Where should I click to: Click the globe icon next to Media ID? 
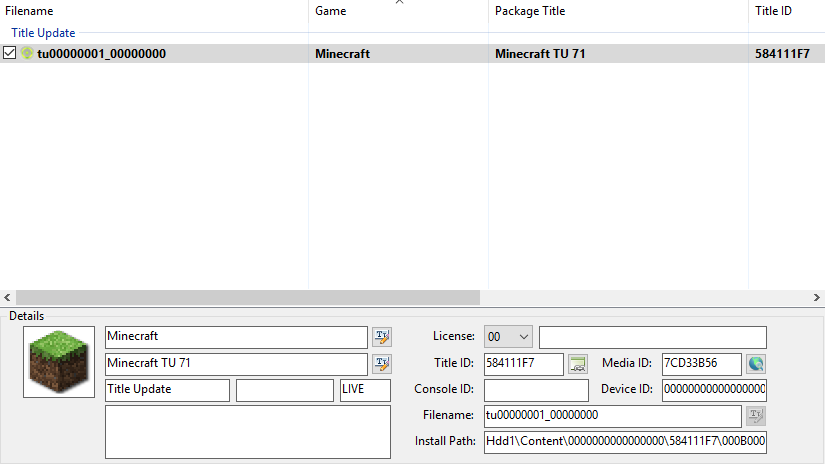click(755, 363)
